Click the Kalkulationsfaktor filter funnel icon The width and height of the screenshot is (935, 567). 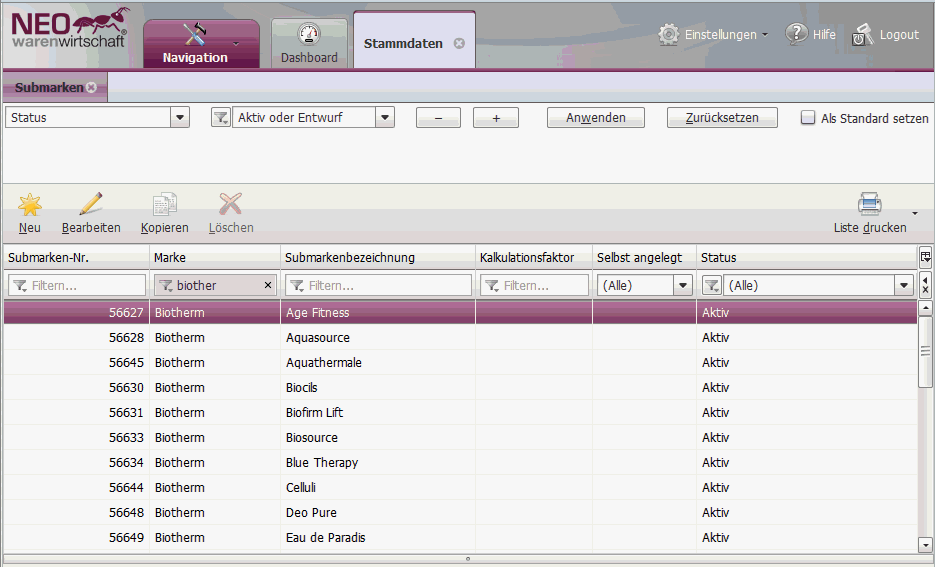tap(492, 286)
